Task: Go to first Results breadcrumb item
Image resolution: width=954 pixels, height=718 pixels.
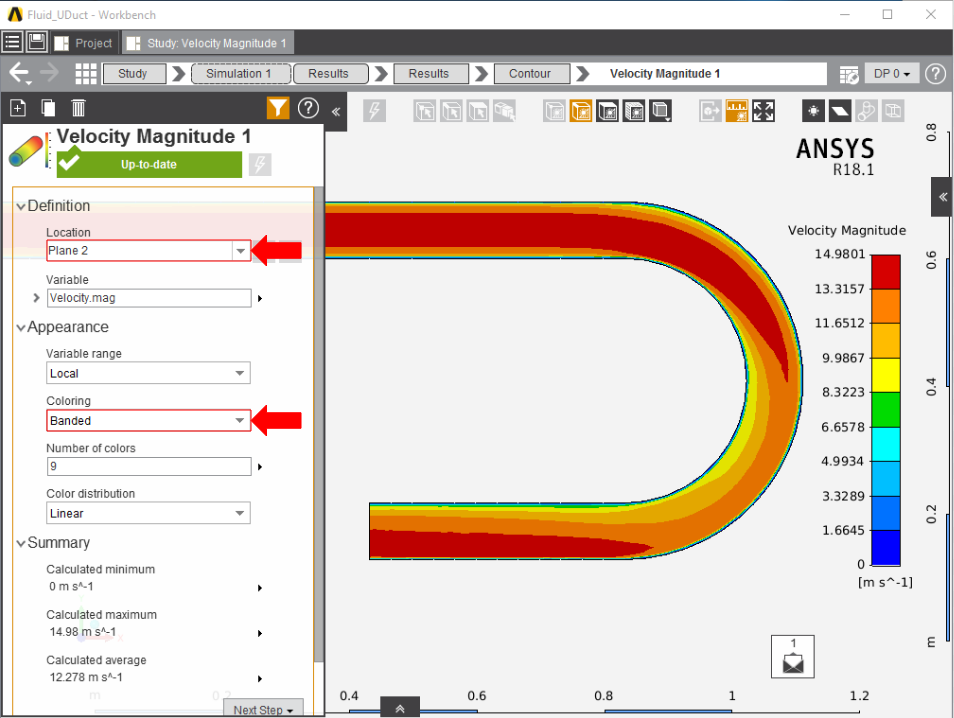Action: (x=330, y=74)
